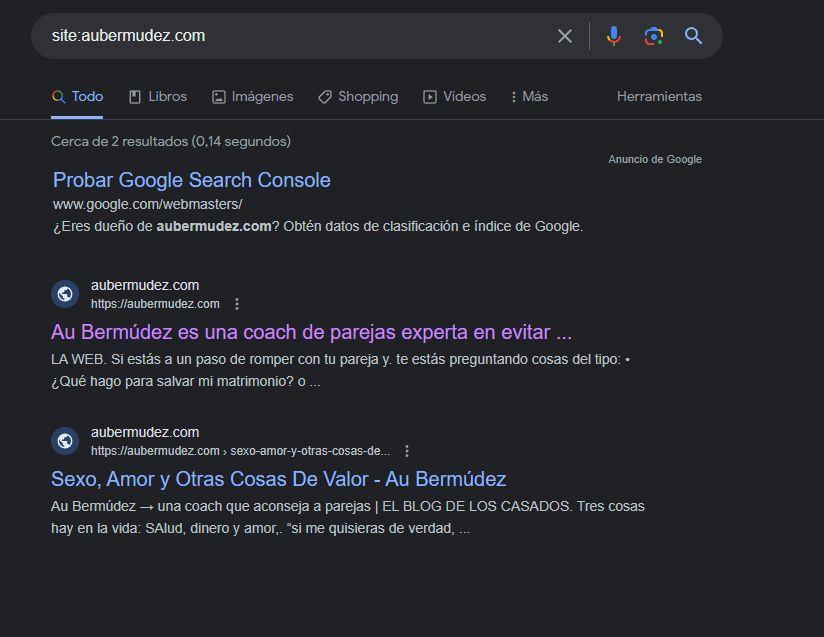Image resolution: width=824 pixels, height=637 pixels.
Task: Switch to the Shopping tab
Action: pos(358,97)
